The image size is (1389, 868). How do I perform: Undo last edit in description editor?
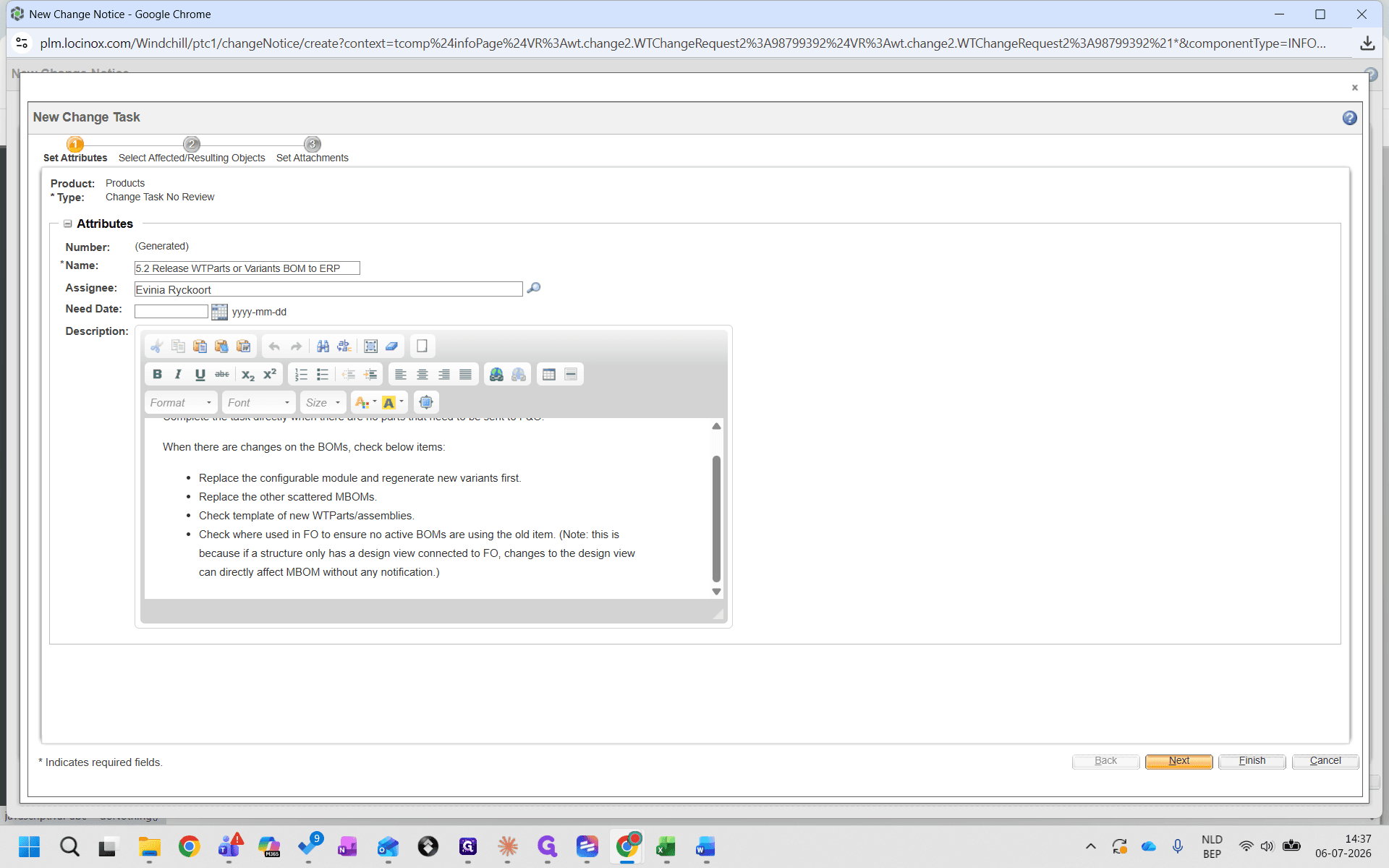tap(274, 346)
